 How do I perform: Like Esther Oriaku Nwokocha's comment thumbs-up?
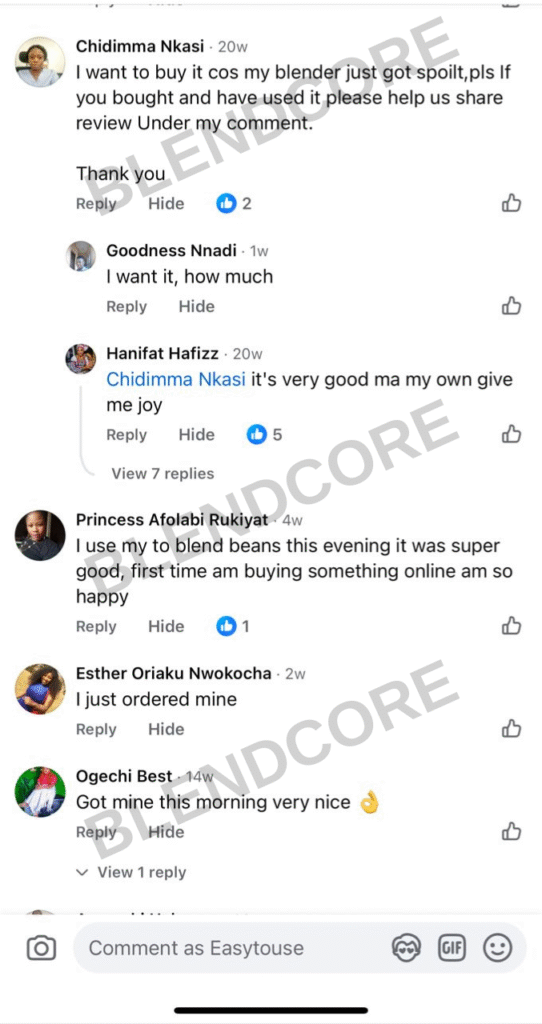(511, 728)
